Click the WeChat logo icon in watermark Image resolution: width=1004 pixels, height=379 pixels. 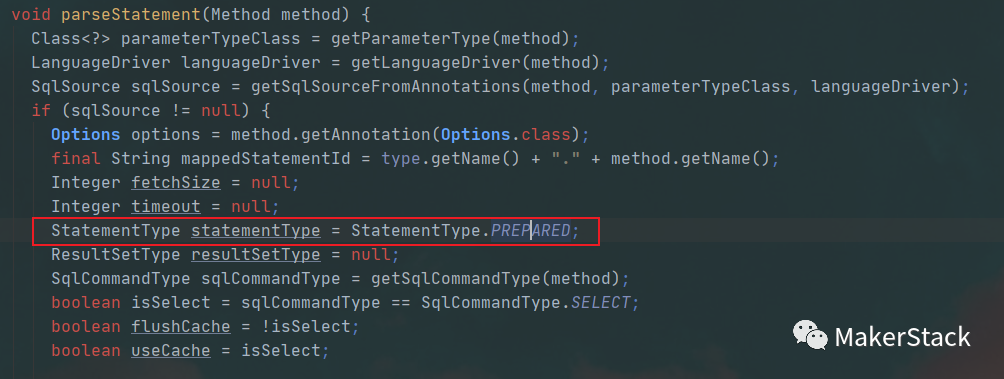[810, 335]
